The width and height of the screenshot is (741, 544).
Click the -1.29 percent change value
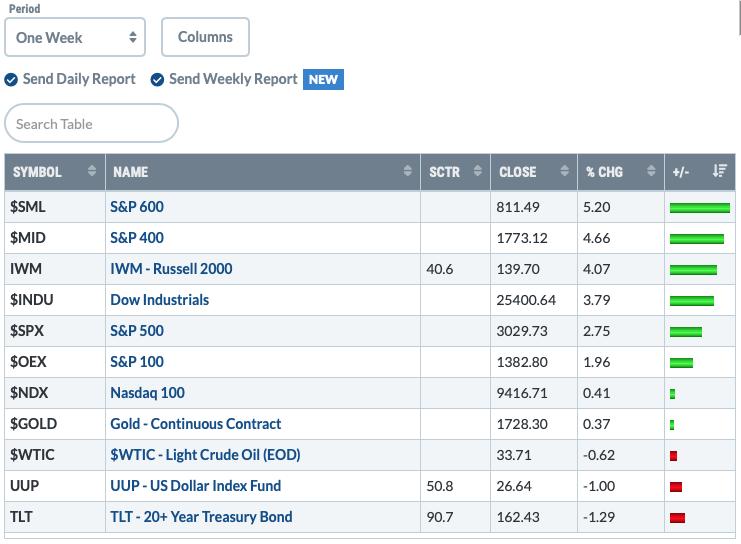[599, 517]
